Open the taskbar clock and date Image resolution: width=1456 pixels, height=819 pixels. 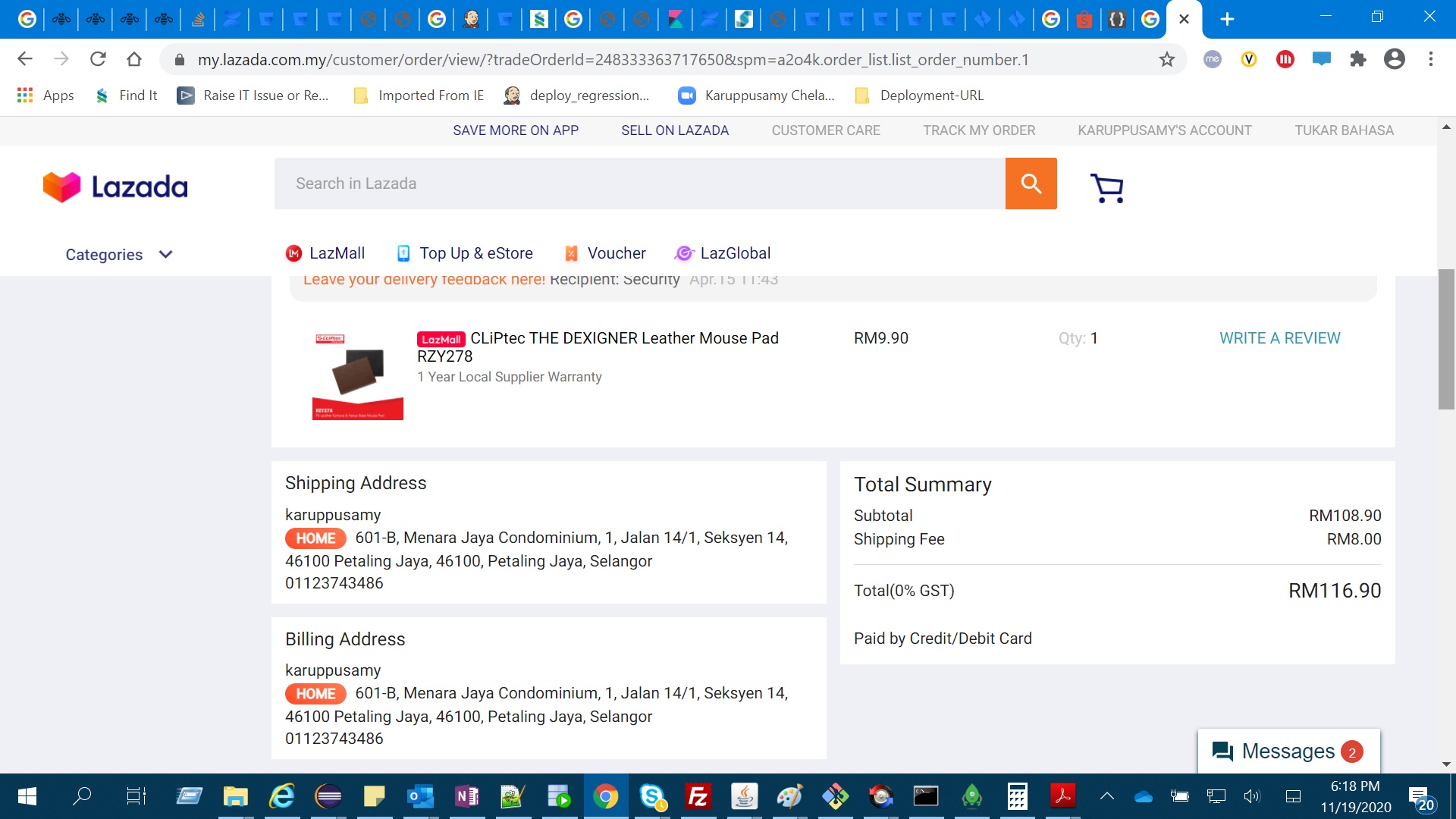1356,796
